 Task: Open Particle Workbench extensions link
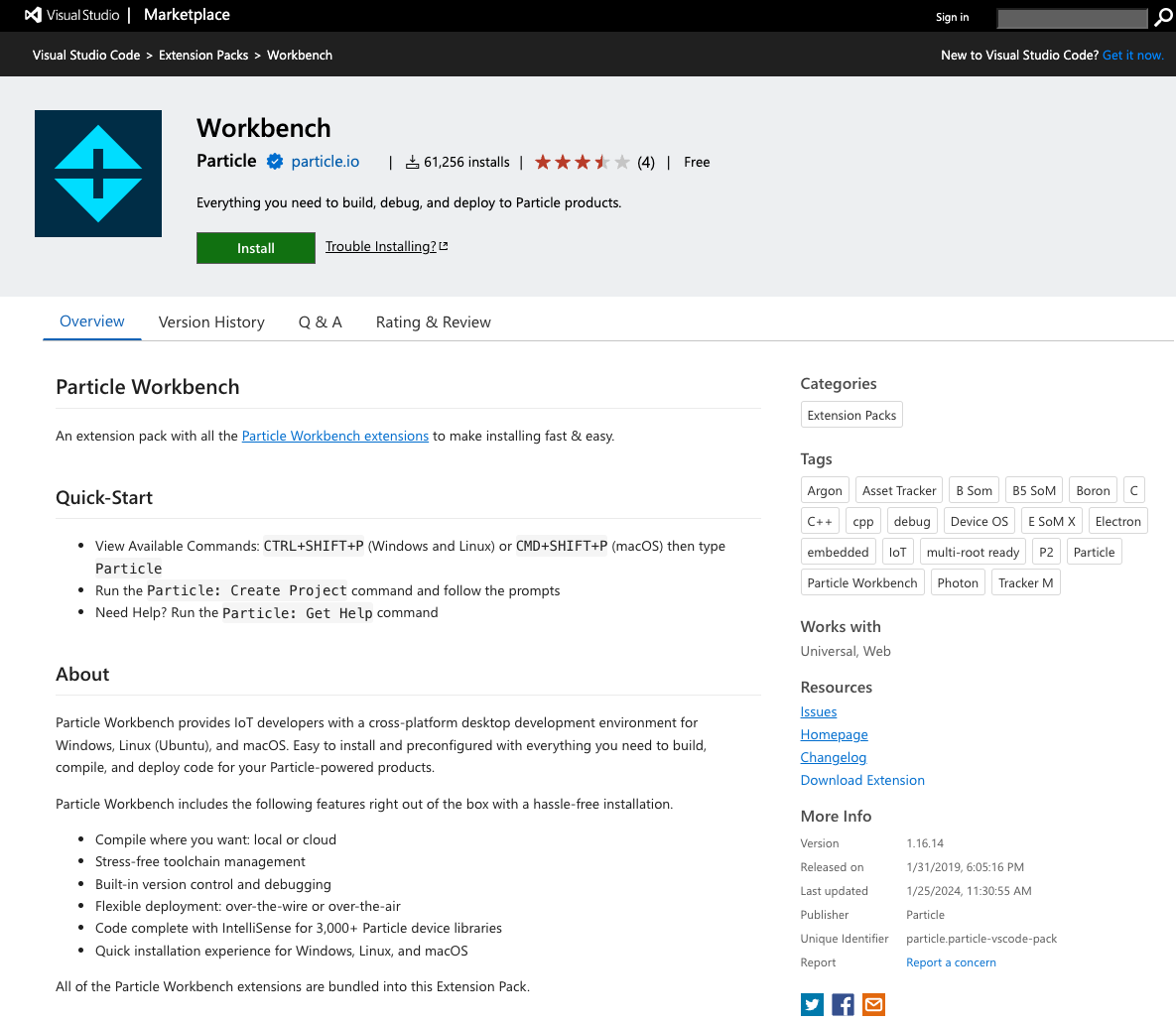[x=335, y=436]
